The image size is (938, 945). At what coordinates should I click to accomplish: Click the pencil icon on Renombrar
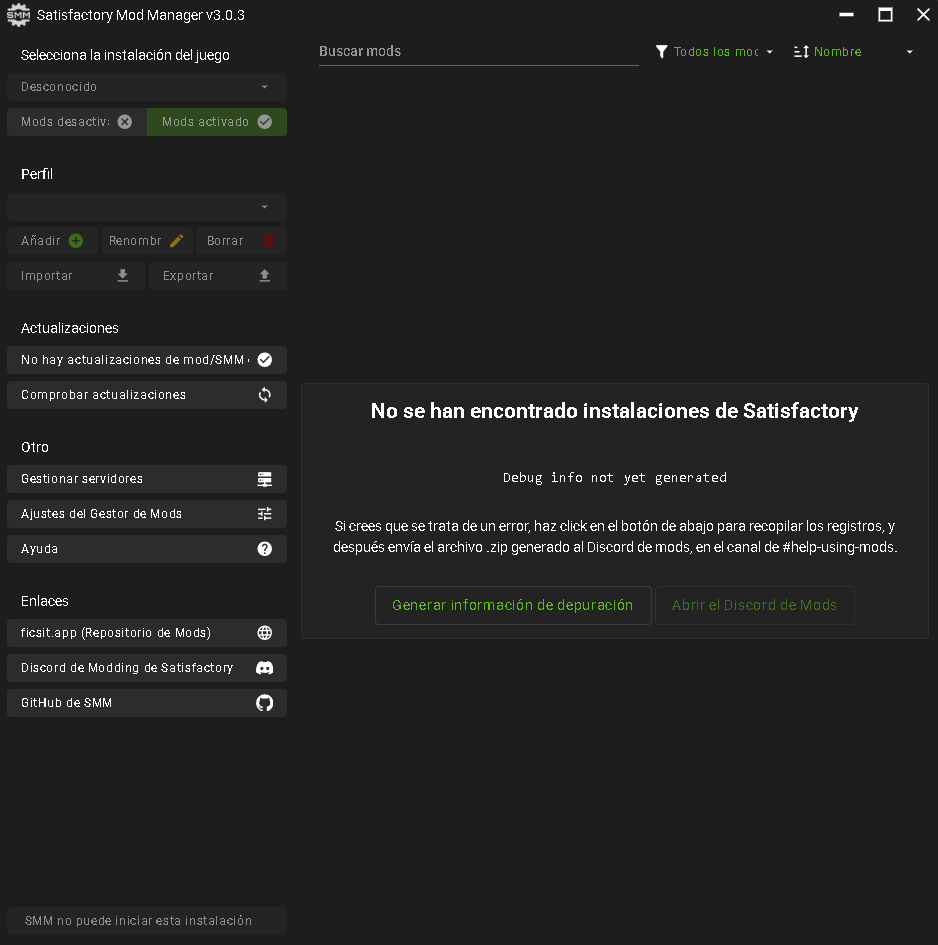(x=177, y=241)
